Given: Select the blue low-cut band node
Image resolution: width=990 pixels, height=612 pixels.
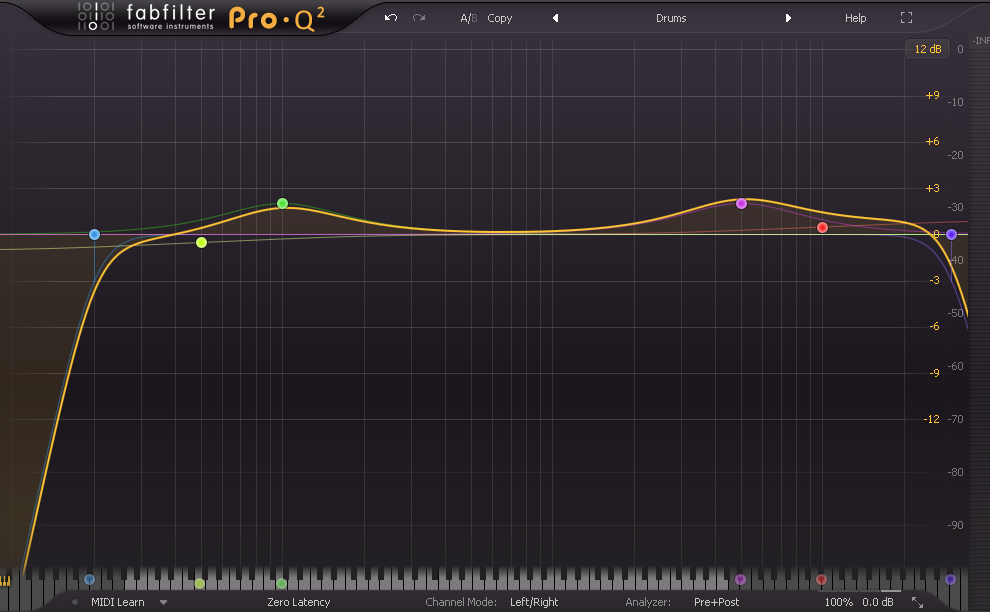Looking at the screenshot, I should click(x=94, y=234).
